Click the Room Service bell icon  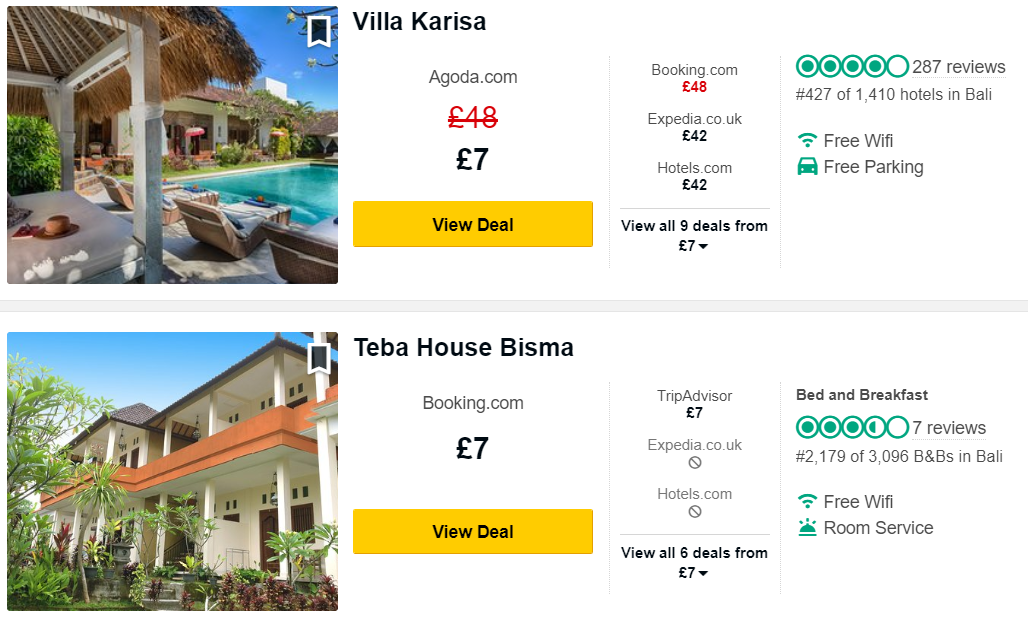[x=807, y=528]
